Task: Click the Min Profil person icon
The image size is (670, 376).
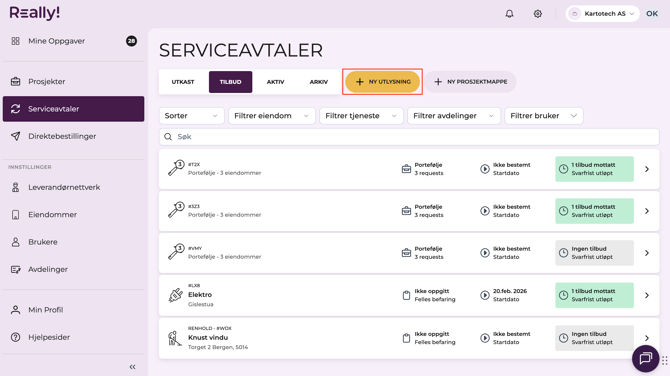Action: point(15,309)
